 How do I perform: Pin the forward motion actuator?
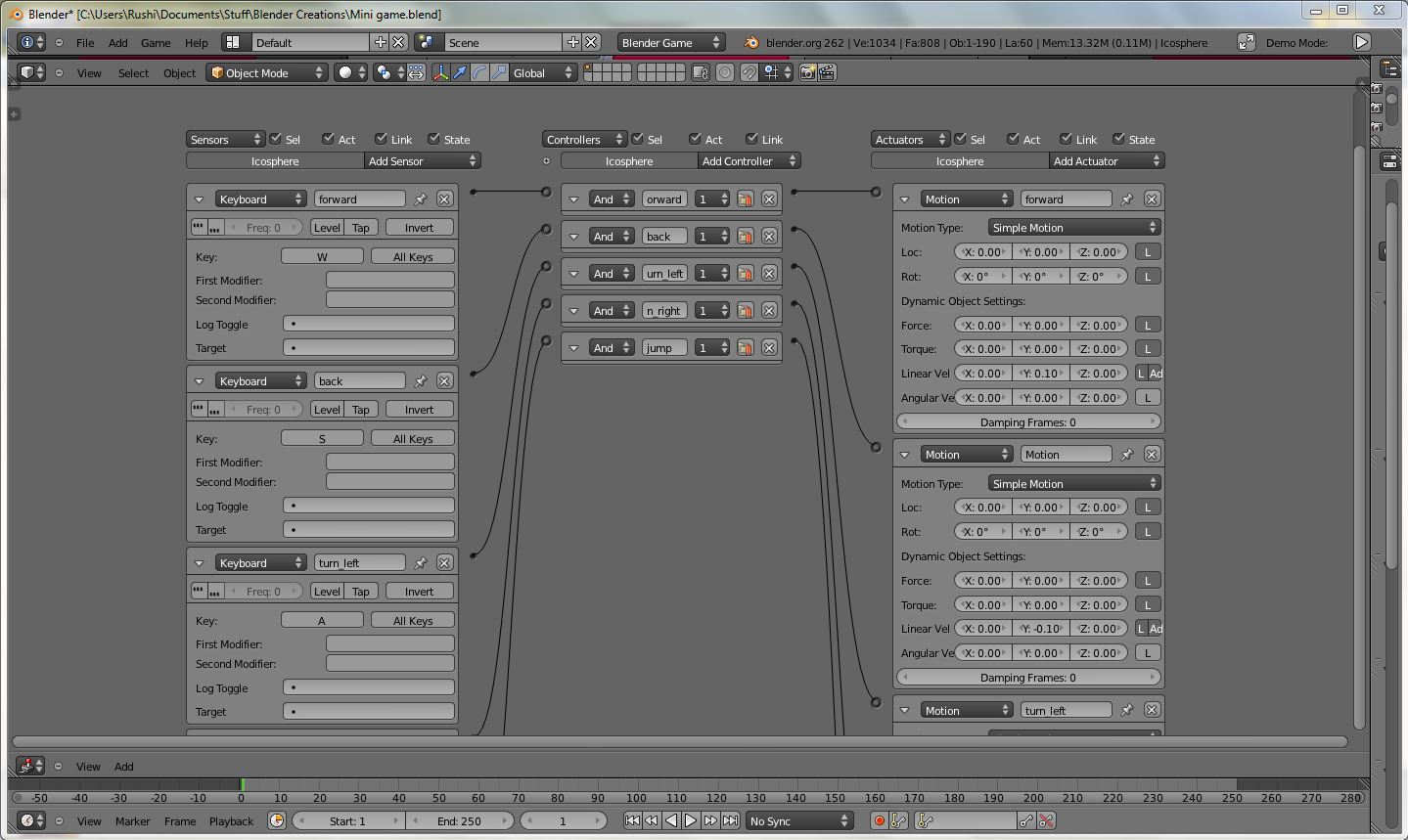pos(1127,199)
